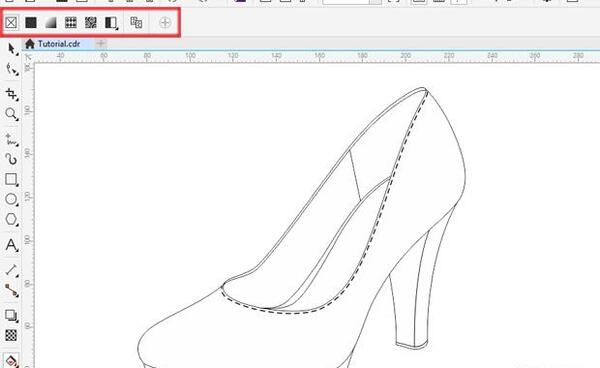Select the Parallel dimension tool

[x=12, y=270]
